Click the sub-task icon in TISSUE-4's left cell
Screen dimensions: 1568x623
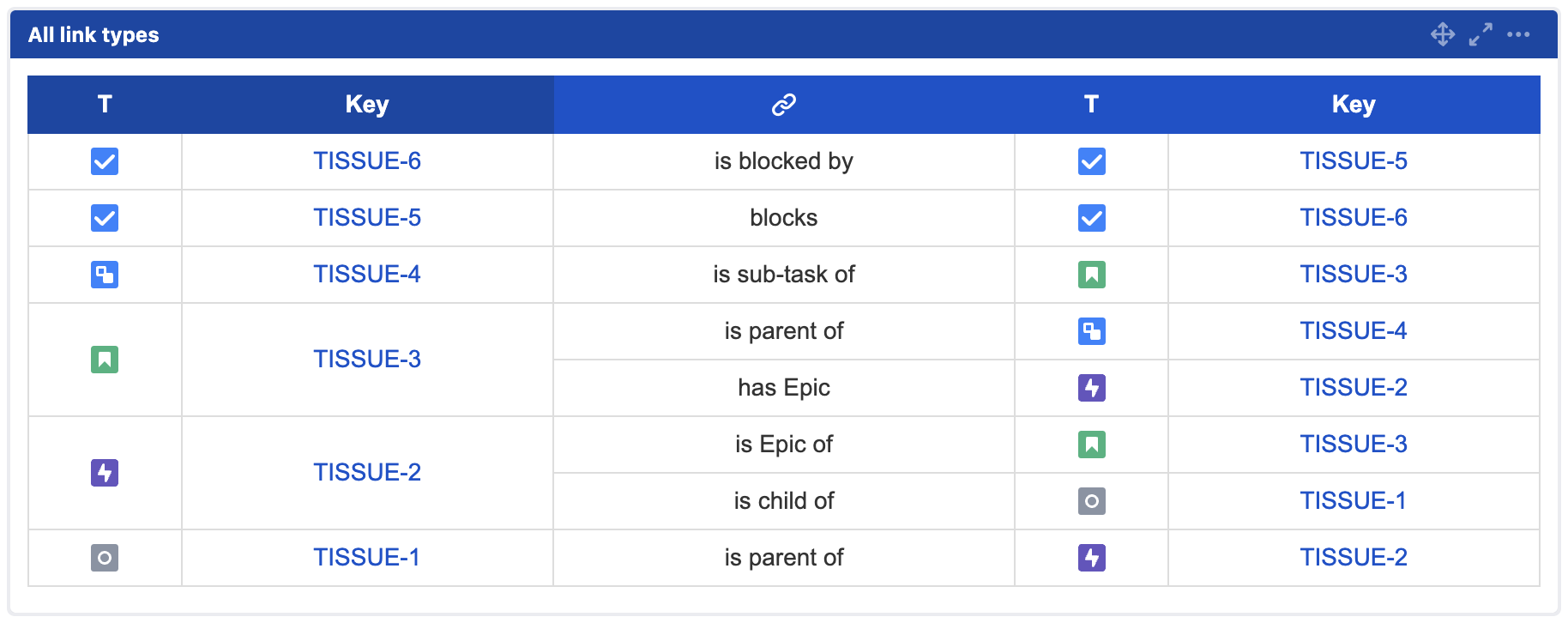point(105,275)
